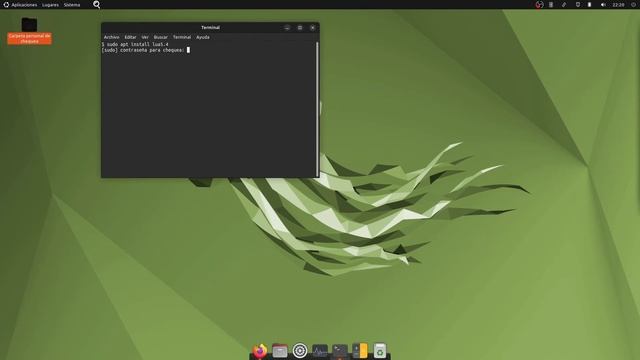Open the system monitor dock icon
640x360 pixels.
320,351
